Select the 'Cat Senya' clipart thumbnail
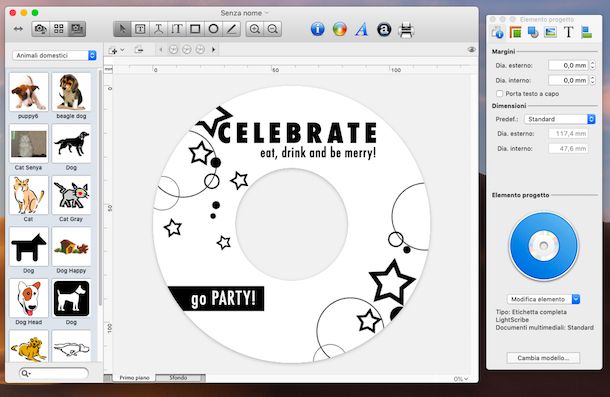610x397 pixels. click(28, 144)
